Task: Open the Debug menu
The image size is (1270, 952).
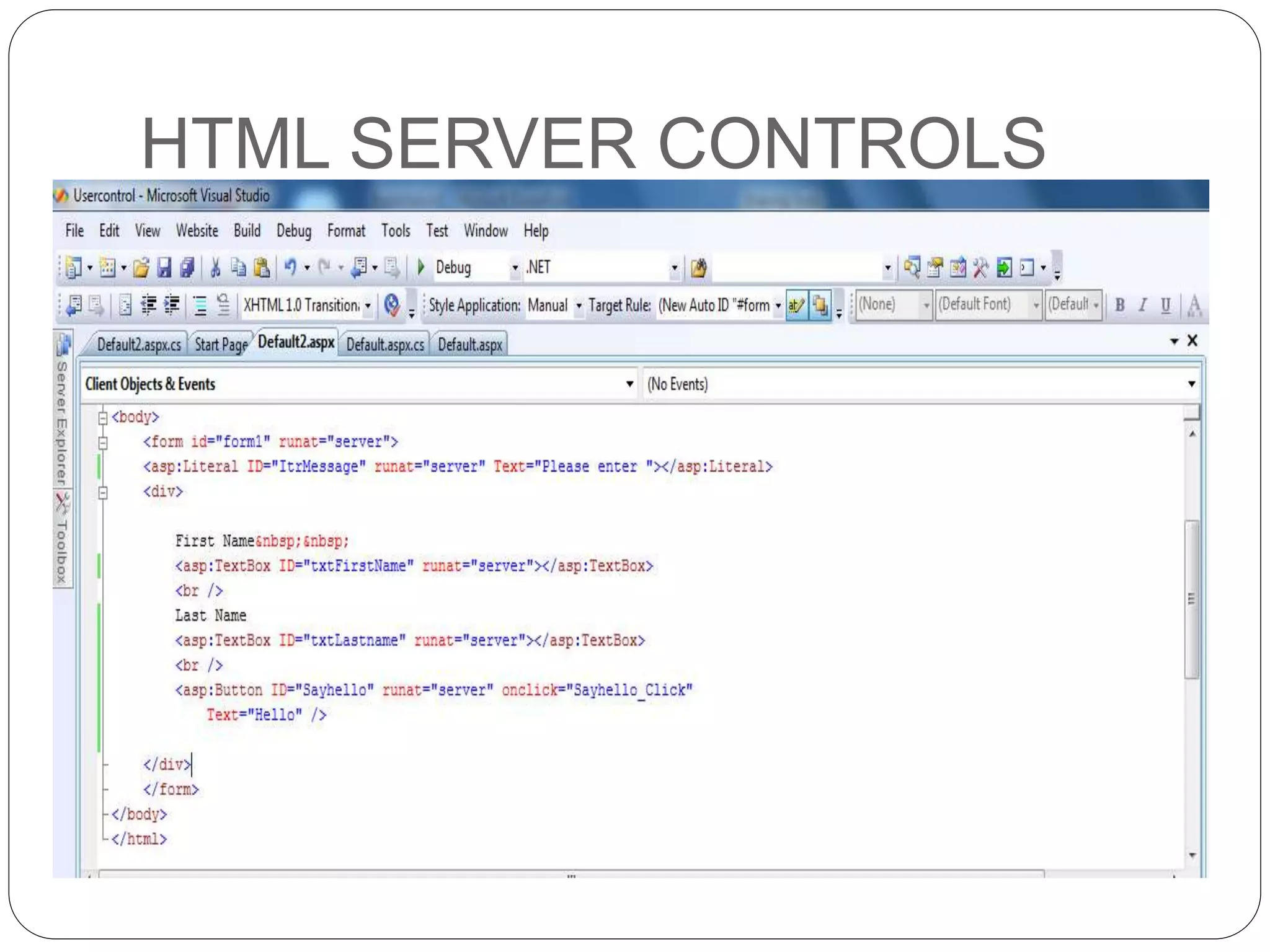Action: click(x=294, y=231)
